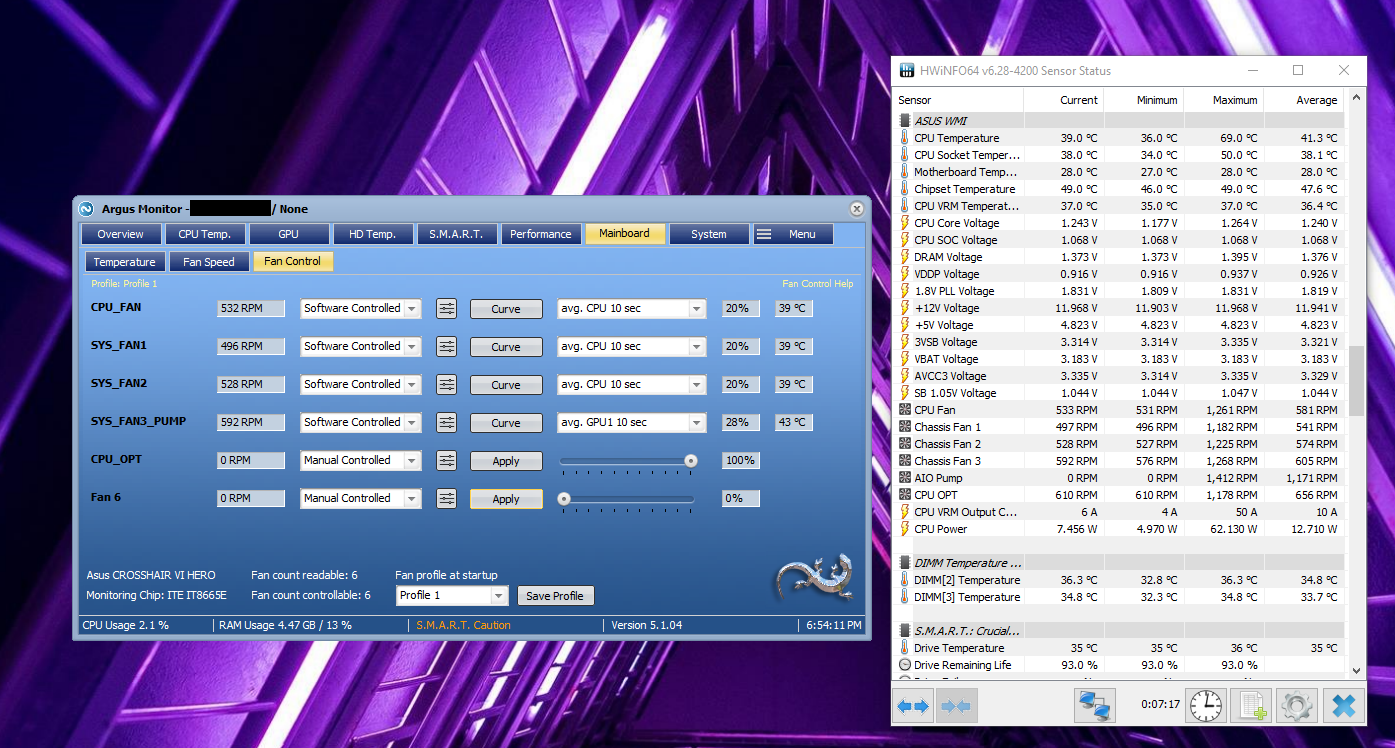Open SYS_FAN3_PUMP settings sliders icon

click(x=447, y=423)
